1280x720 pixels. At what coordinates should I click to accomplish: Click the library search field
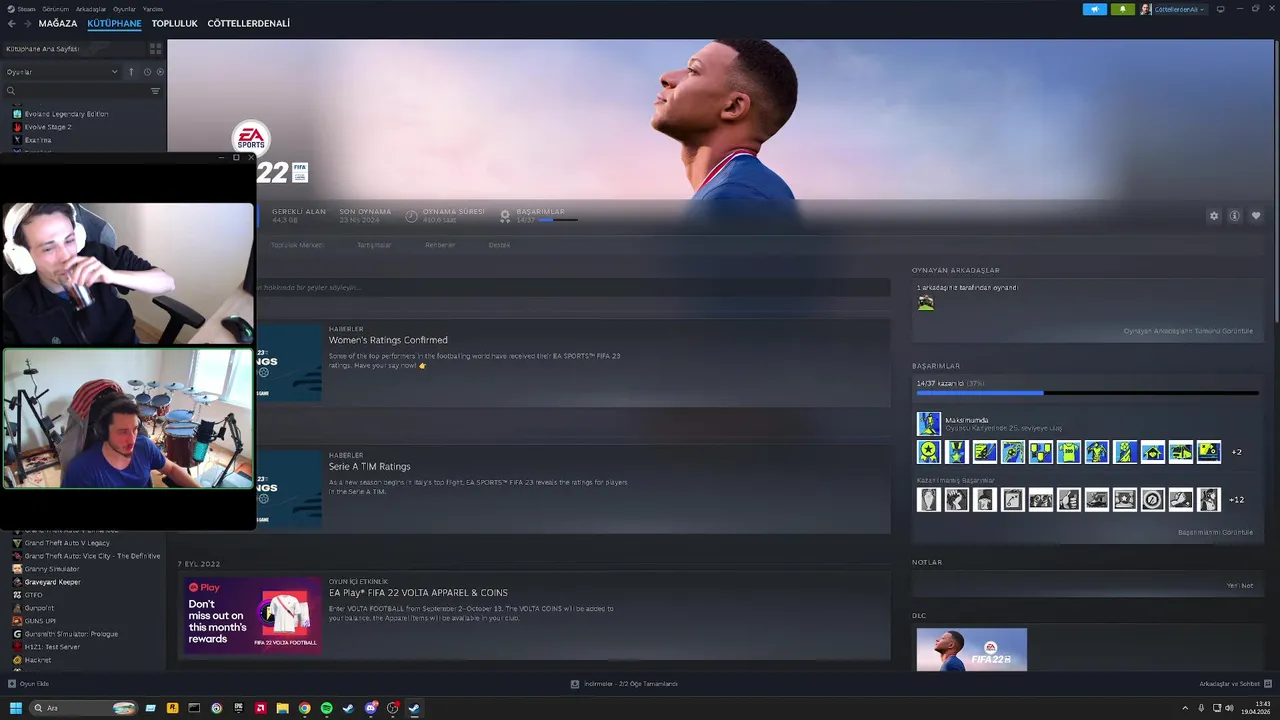pyautogui.click(x=76, y=91)
